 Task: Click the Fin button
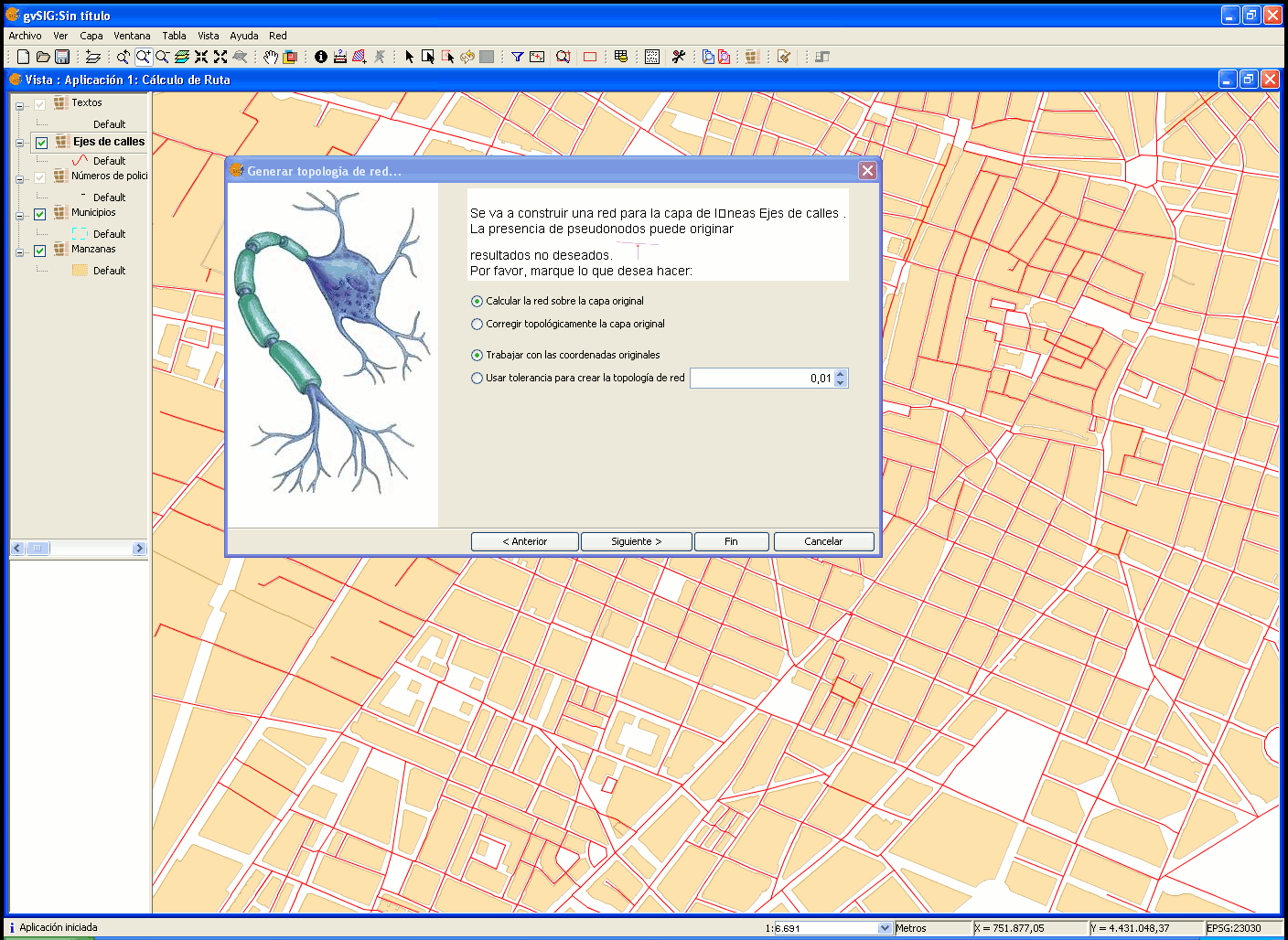click(x=731, y=541)
